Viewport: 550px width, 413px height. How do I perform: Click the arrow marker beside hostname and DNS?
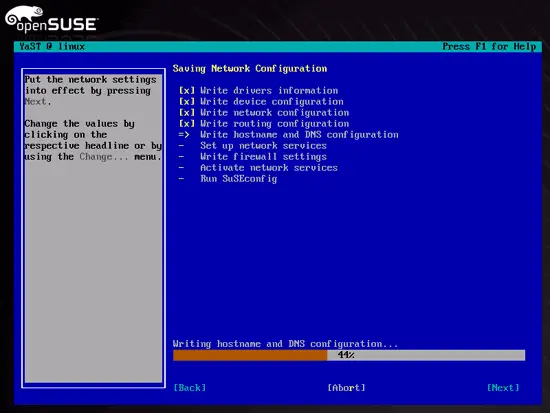(184, 135)
